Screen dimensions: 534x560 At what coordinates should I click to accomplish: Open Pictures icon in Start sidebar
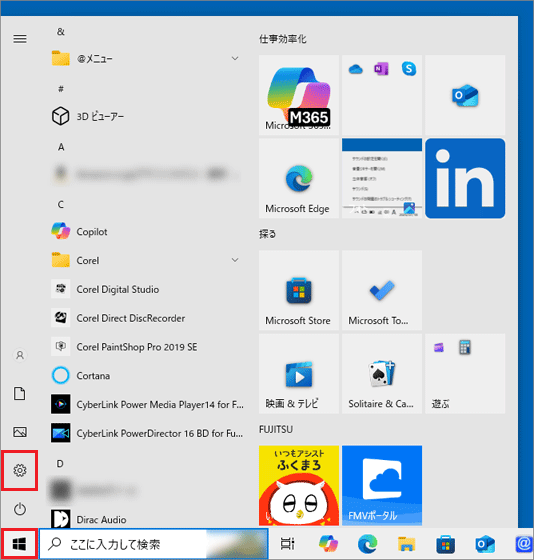pos(20,432)
